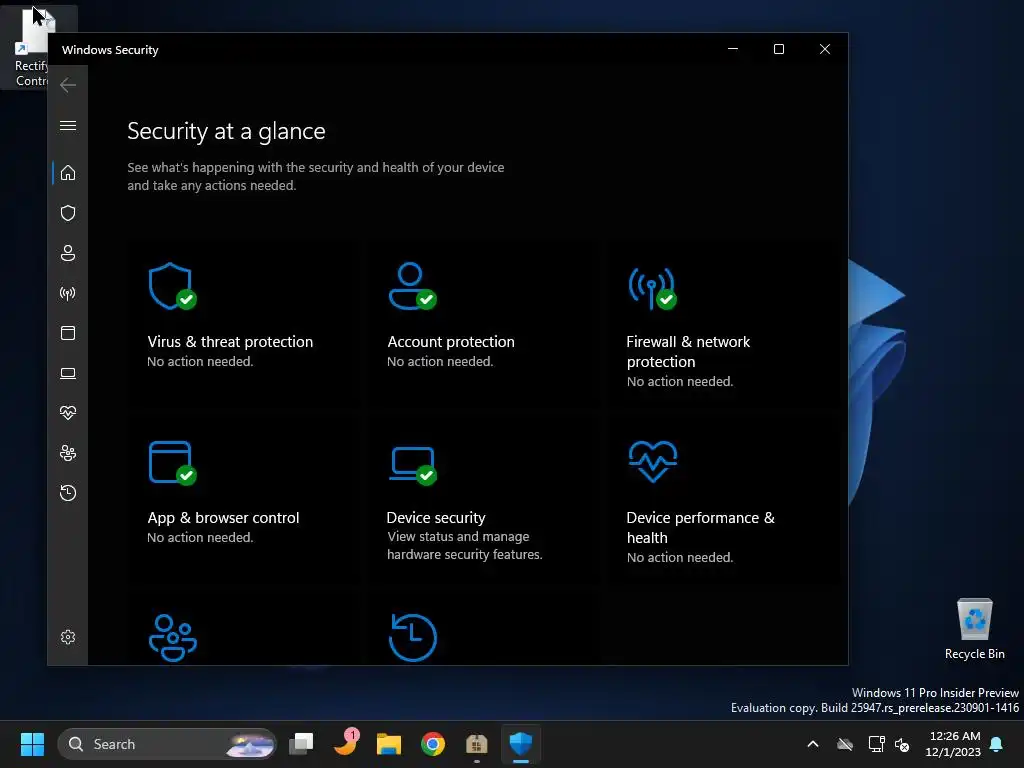
Task: Click 'Security at a glance' heading
Action: [226, 131]
